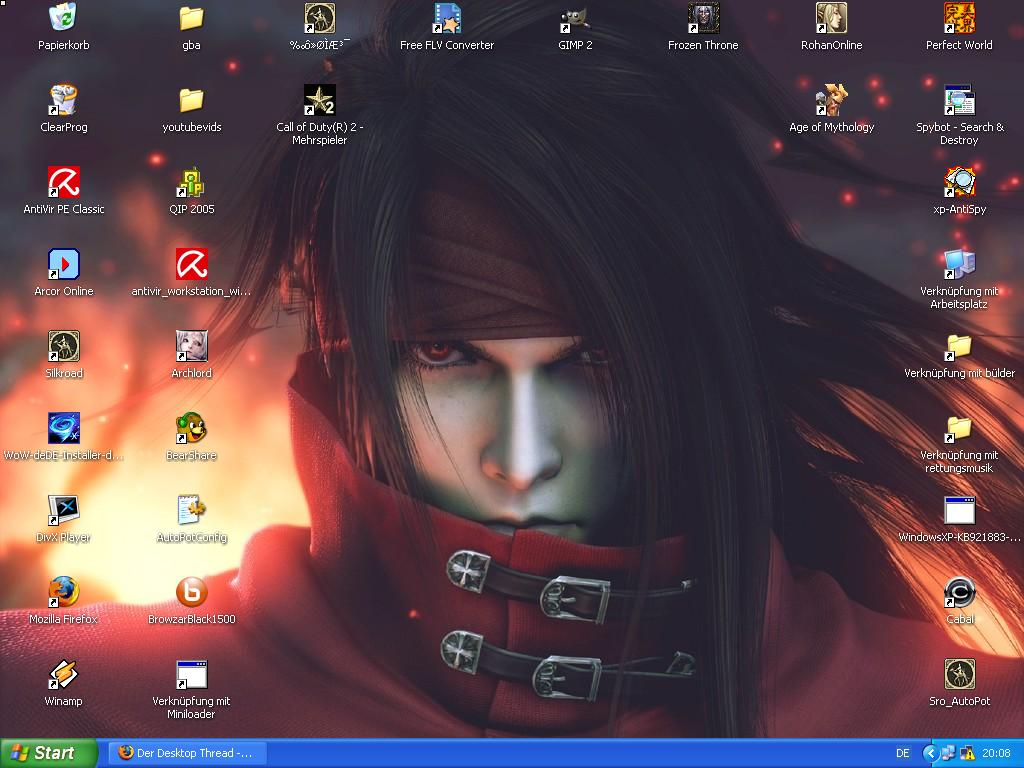Image resolution: width=1024 pixels, height=768 pixels.
Task: Open the Papierkorb recycle bin icon
Action: [x=64, y=18]
